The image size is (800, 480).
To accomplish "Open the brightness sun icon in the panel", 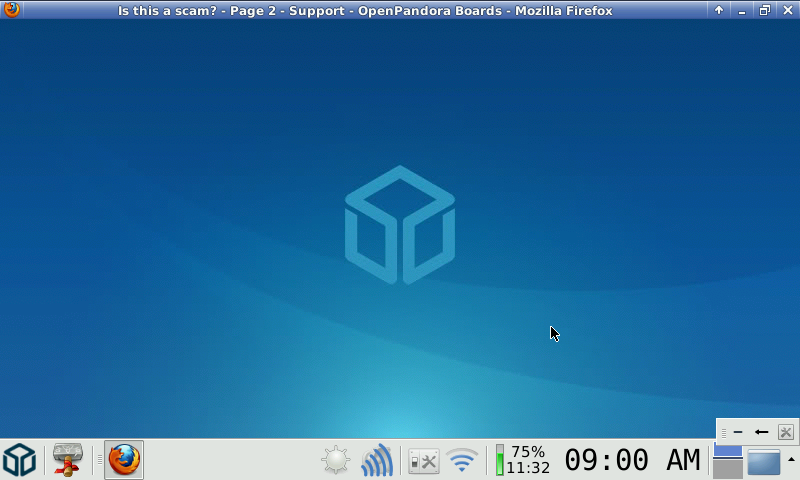I will [x=336, y=461].
